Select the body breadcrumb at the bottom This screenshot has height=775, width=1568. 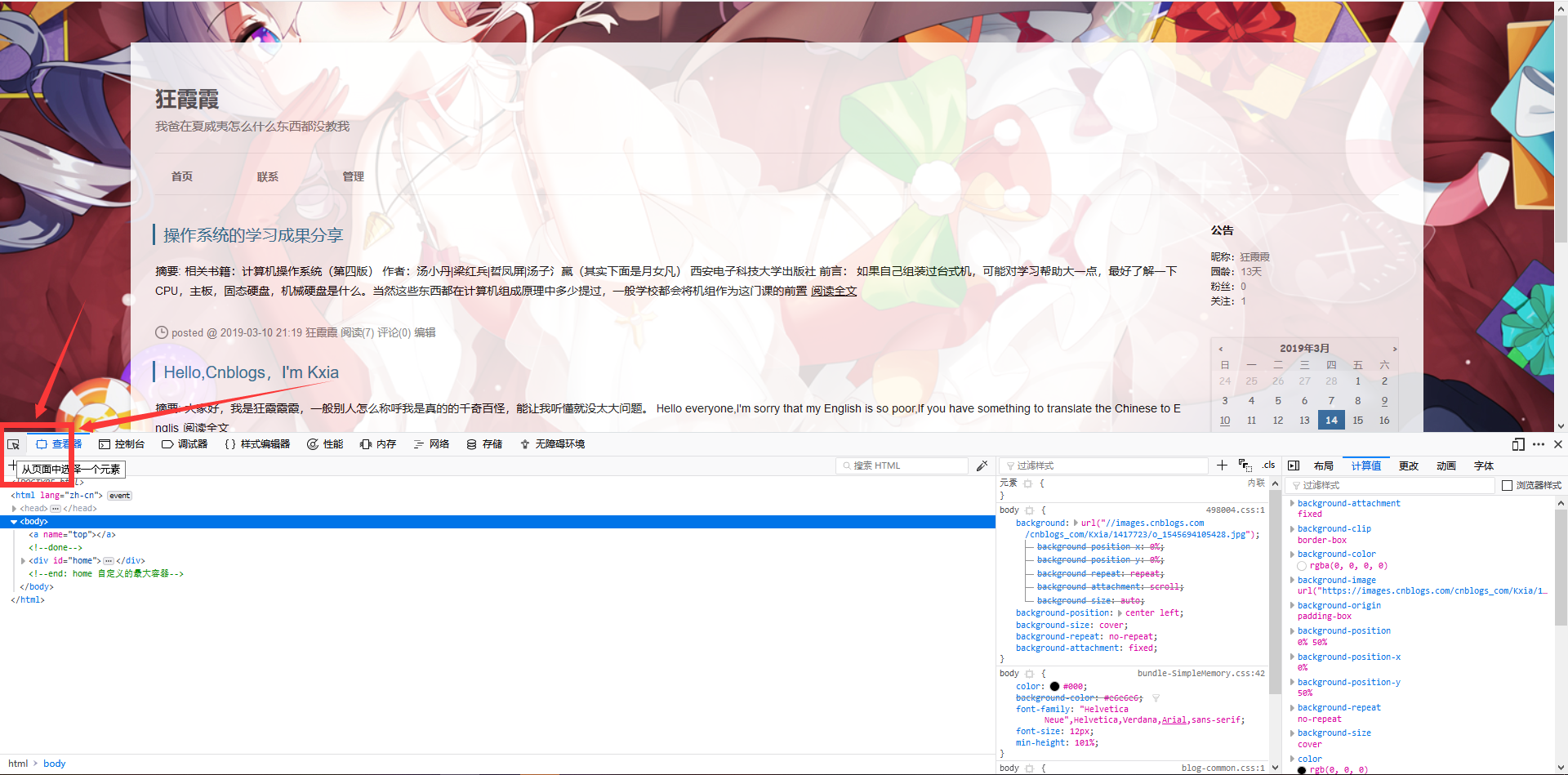point(55,764)
